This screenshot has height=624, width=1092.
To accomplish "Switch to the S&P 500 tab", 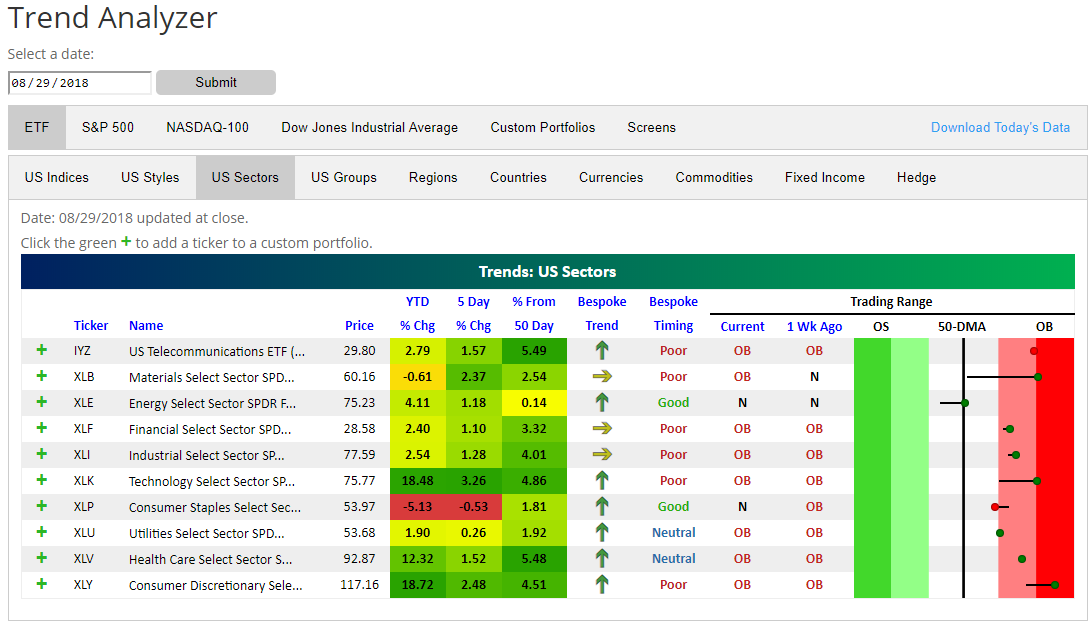I will 108,127.
